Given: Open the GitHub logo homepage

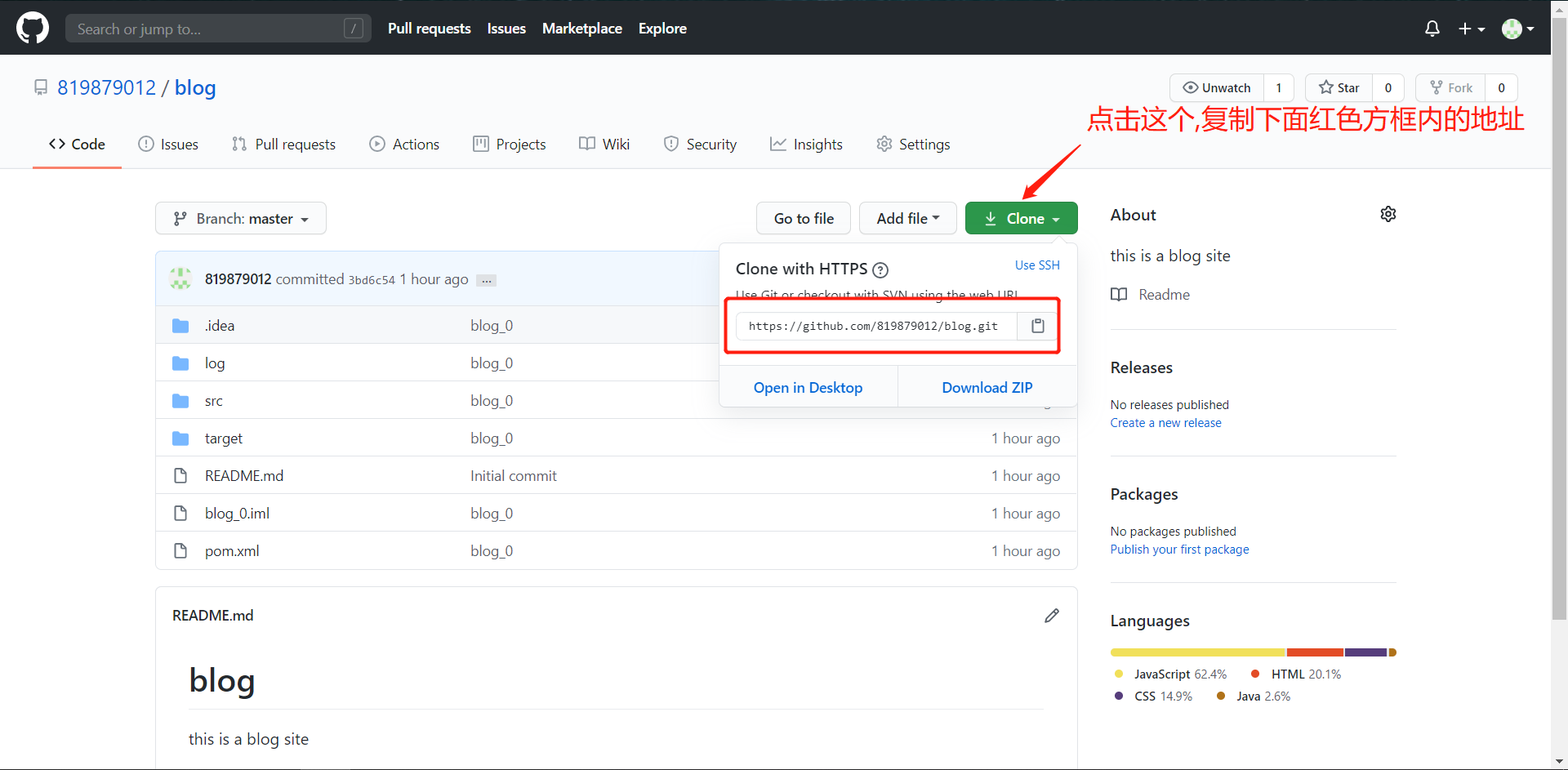Looking at the screenshot, I should pyautogui.click(x=33, y=28).
